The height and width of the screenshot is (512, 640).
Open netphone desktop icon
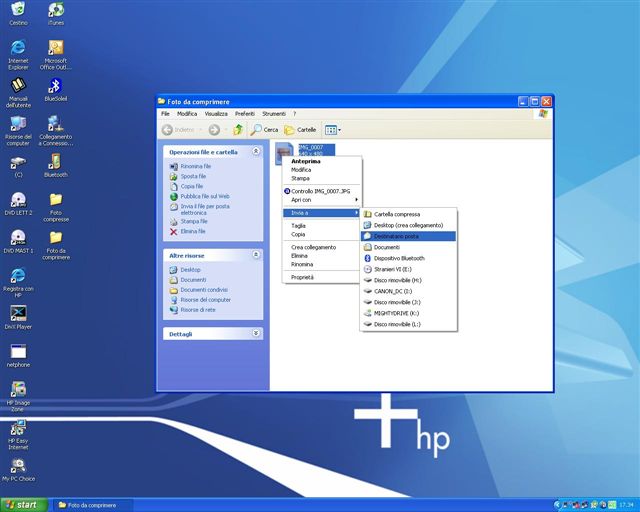pyautogui.click(x=18, y=356)
